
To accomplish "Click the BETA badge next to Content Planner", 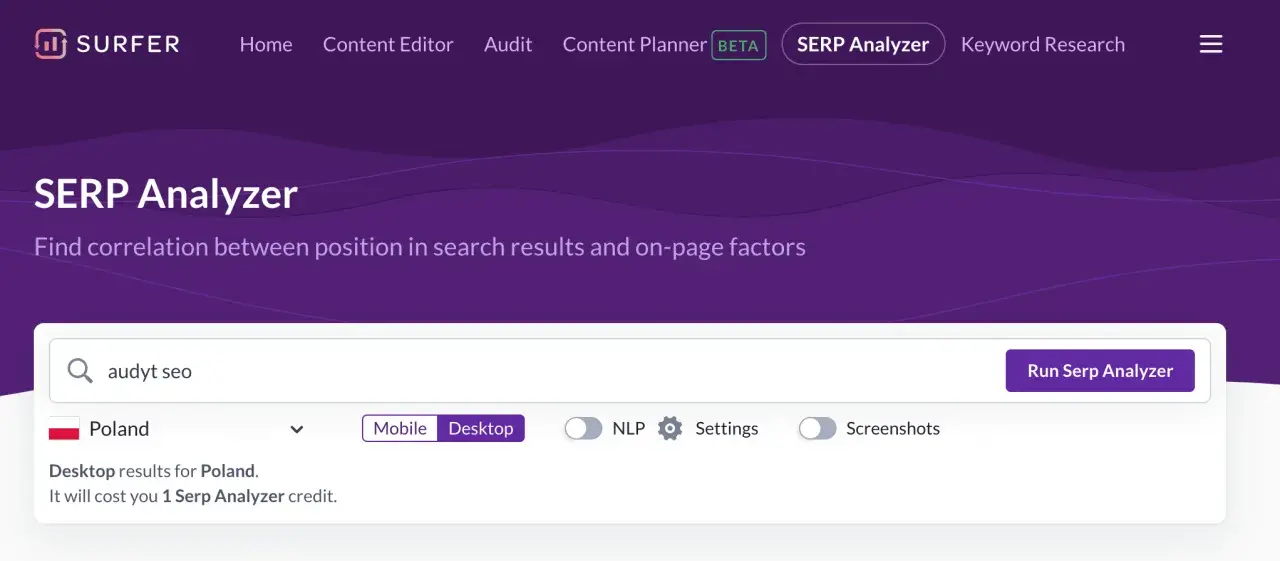I will click(739, 45).
